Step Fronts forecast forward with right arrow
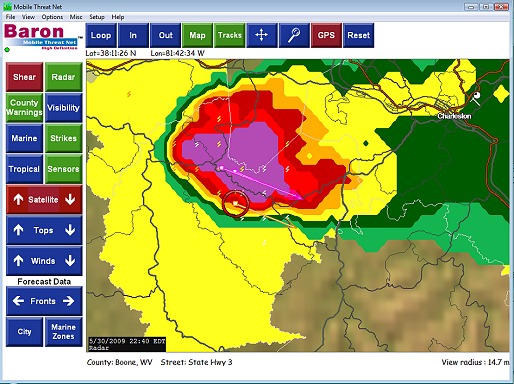Screen dimensions: 514x384 pos(69,301)
